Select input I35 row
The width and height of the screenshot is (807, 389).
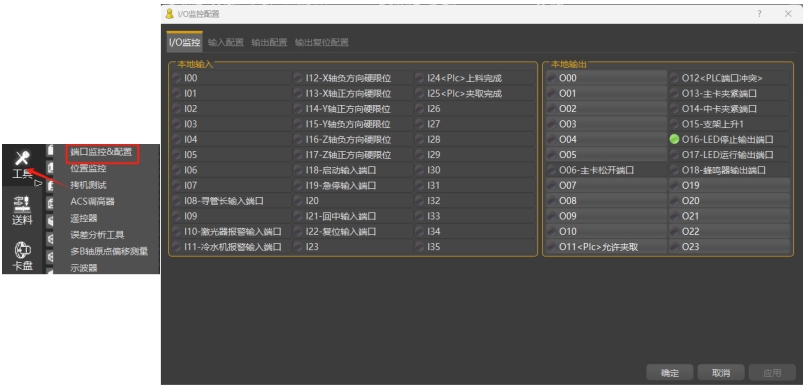point(475,247)
